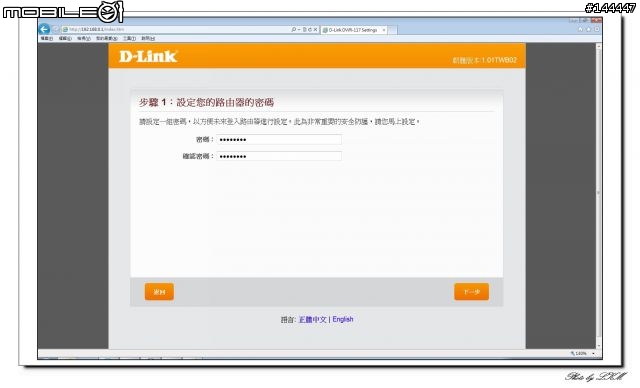Open a new blank browser tab
The width and height of the screenshot is (640, 388).
392,30
